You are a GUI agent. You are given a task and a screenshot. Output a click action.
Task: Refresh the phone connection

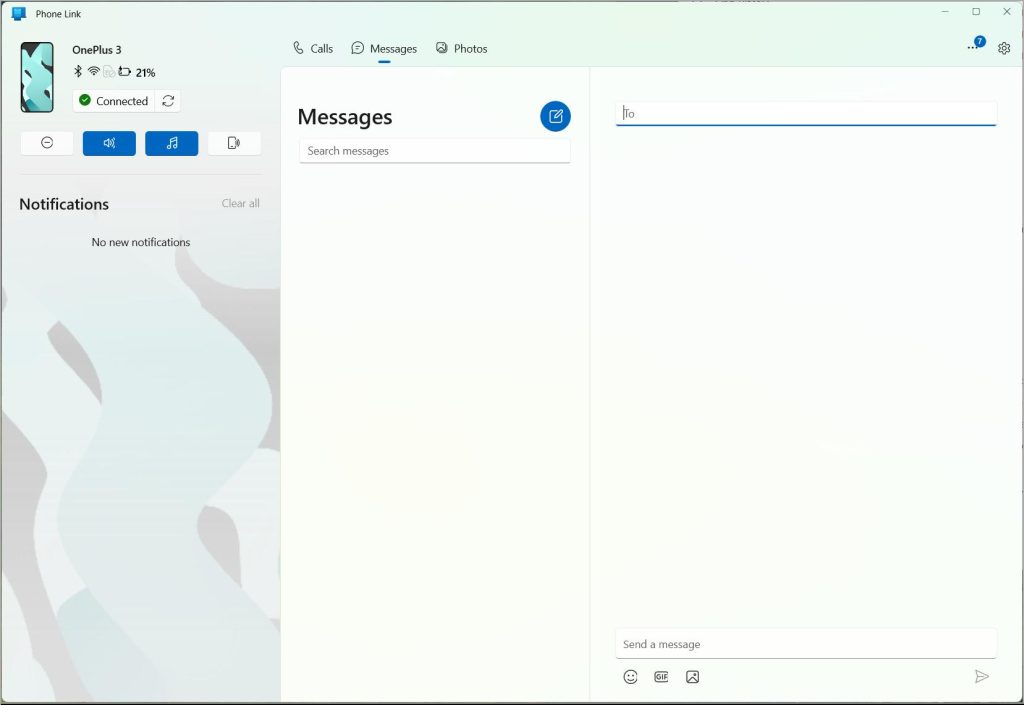pos(168,101)
